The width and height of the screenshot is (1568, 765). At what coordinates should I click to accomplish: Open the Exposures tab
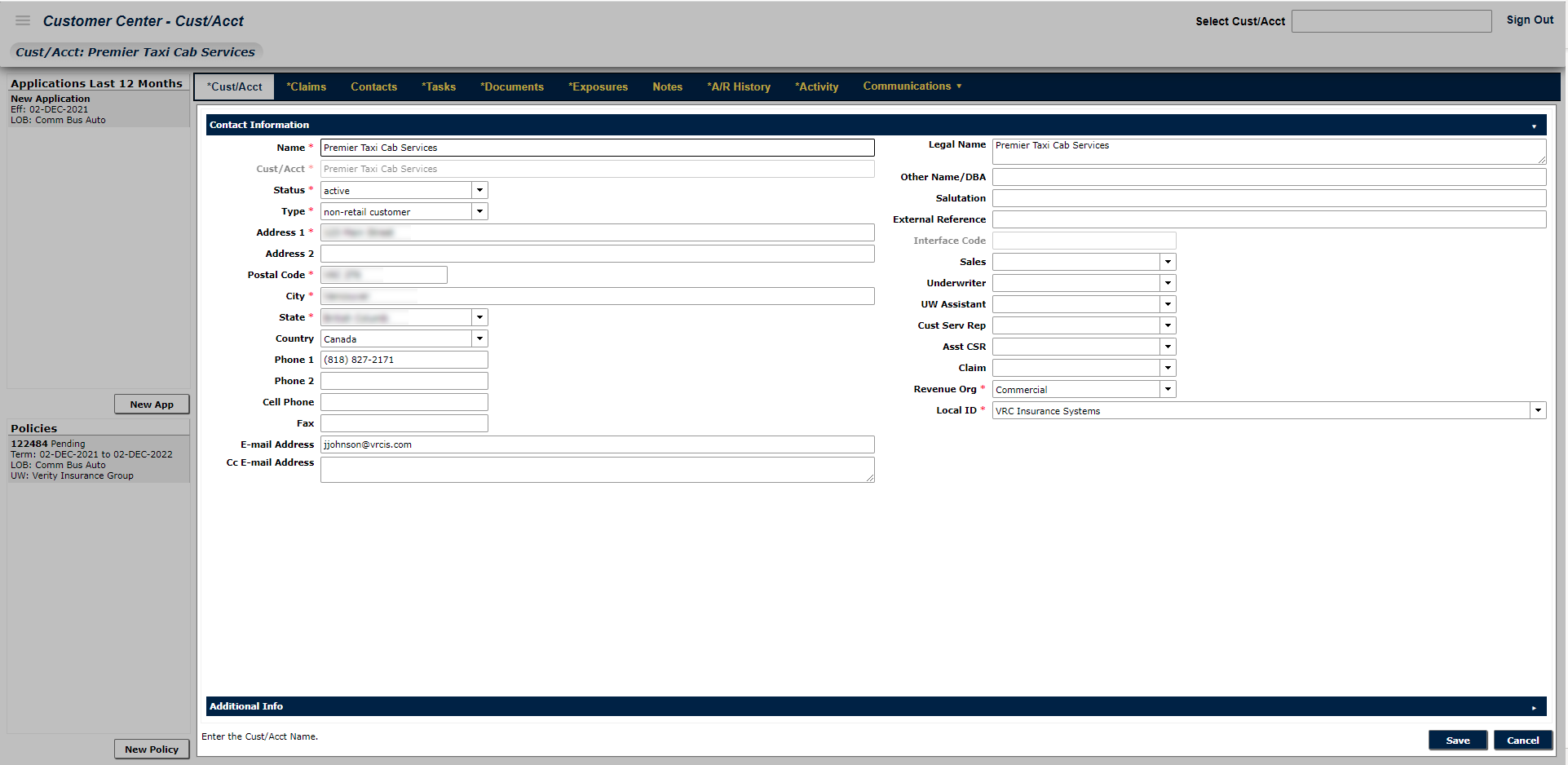598,87
